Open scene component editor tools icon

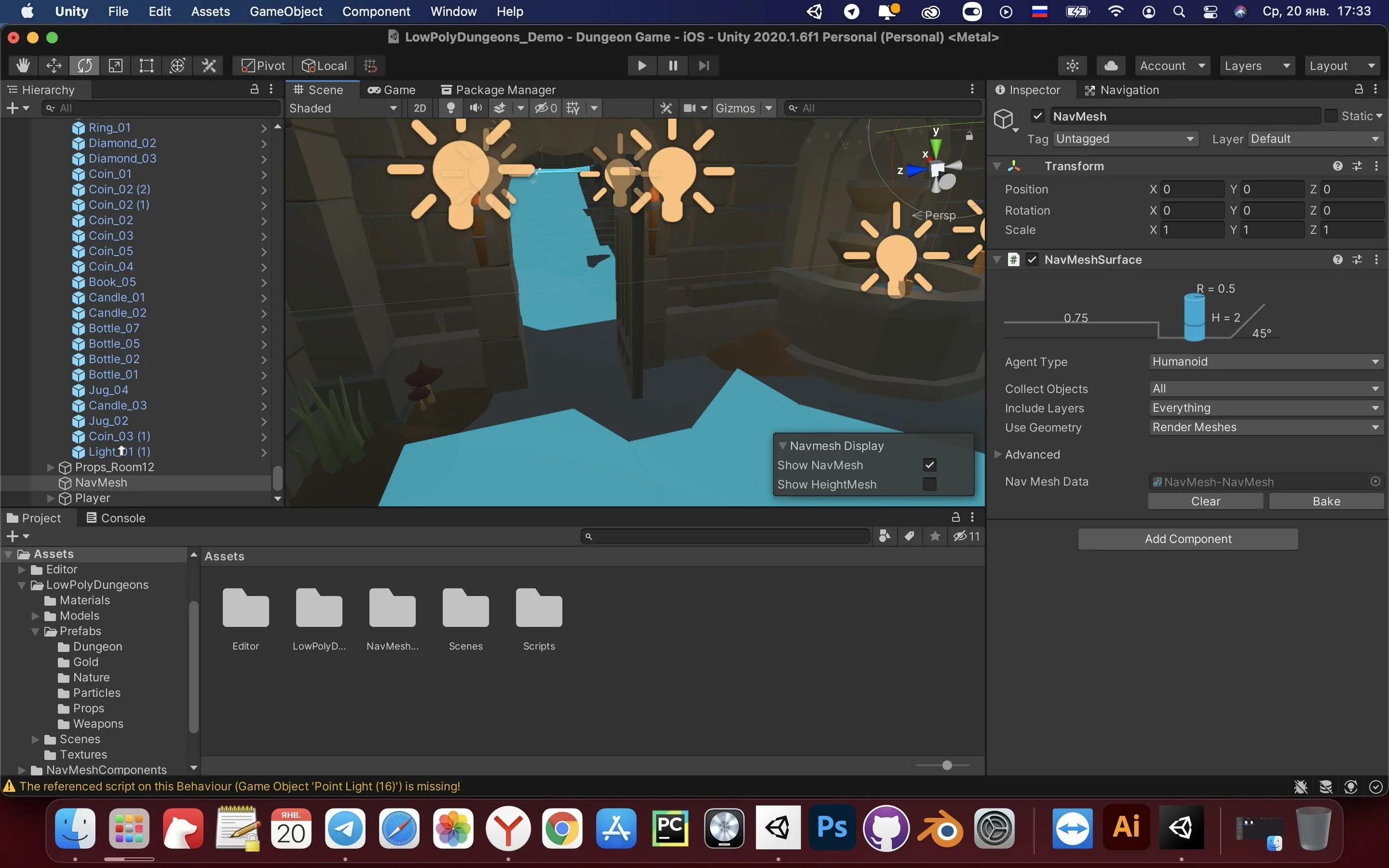666,108
